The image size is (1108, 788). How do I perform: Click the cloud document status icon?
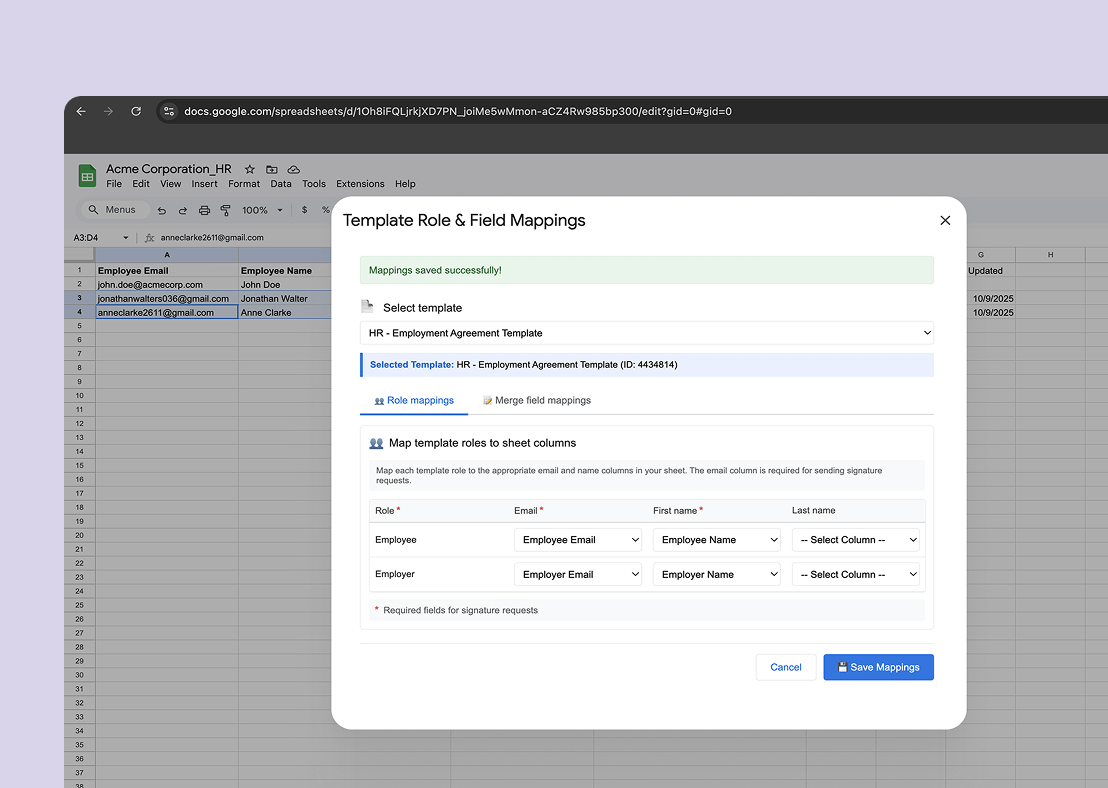294,169
